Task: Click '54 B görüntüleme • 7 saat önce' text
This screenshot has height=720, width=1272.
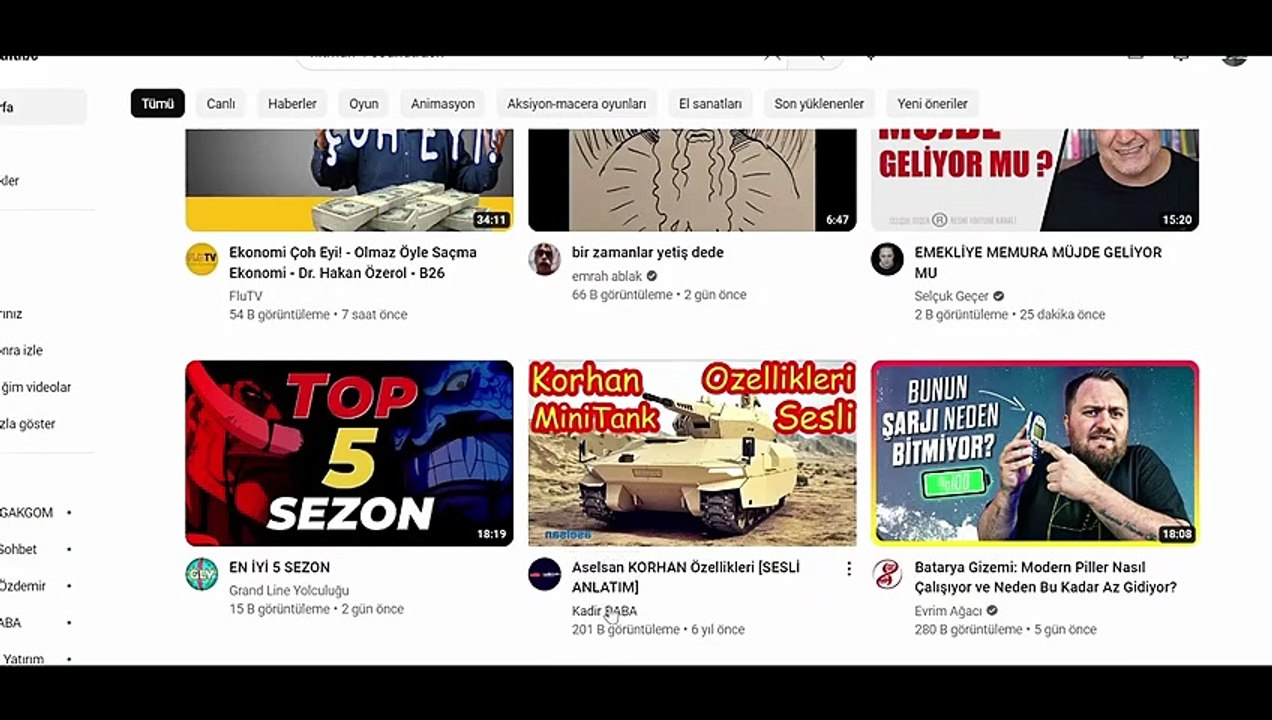Action: (x=318, y=314)
